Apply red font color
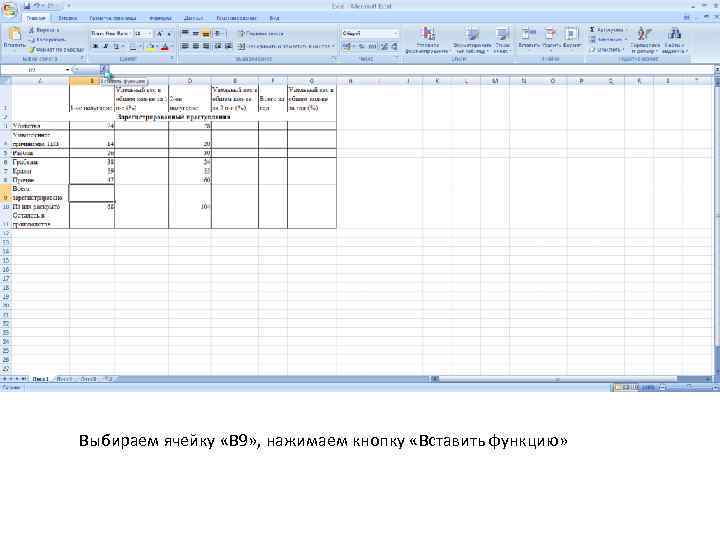 [164, 46]
